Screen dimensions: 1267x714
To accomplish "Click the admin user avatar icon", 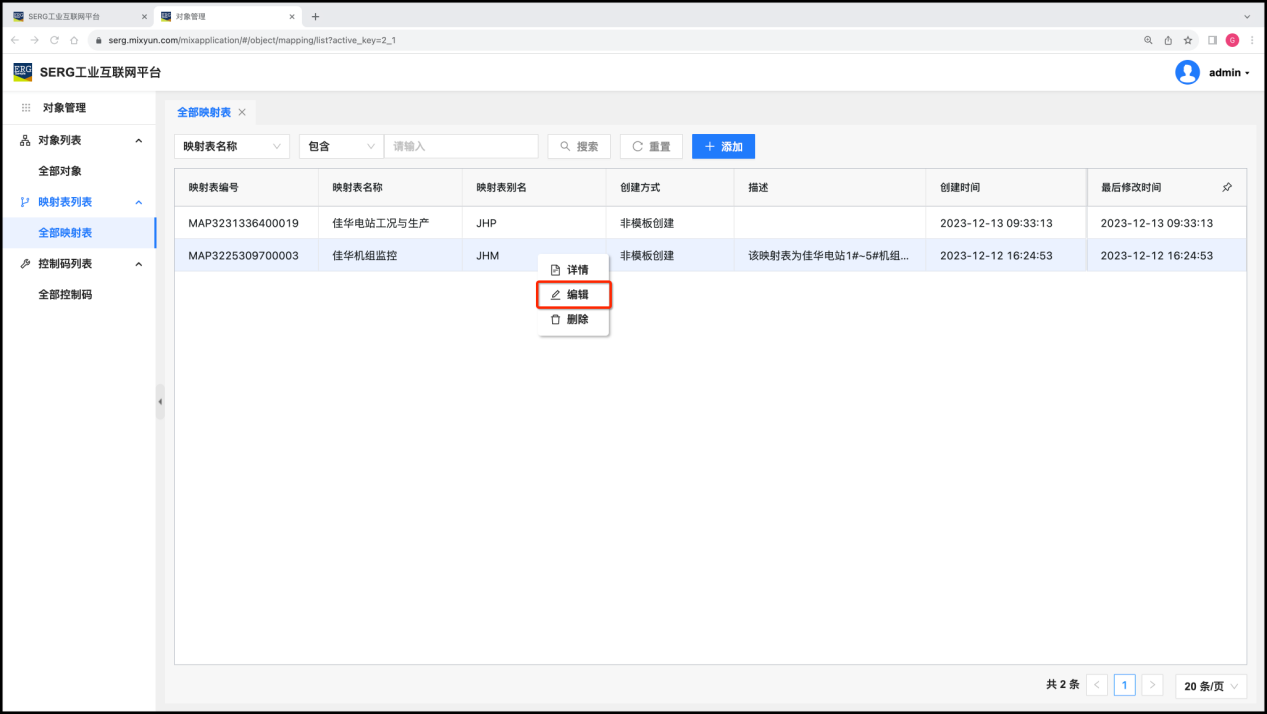I will (x=1187, y=72).
